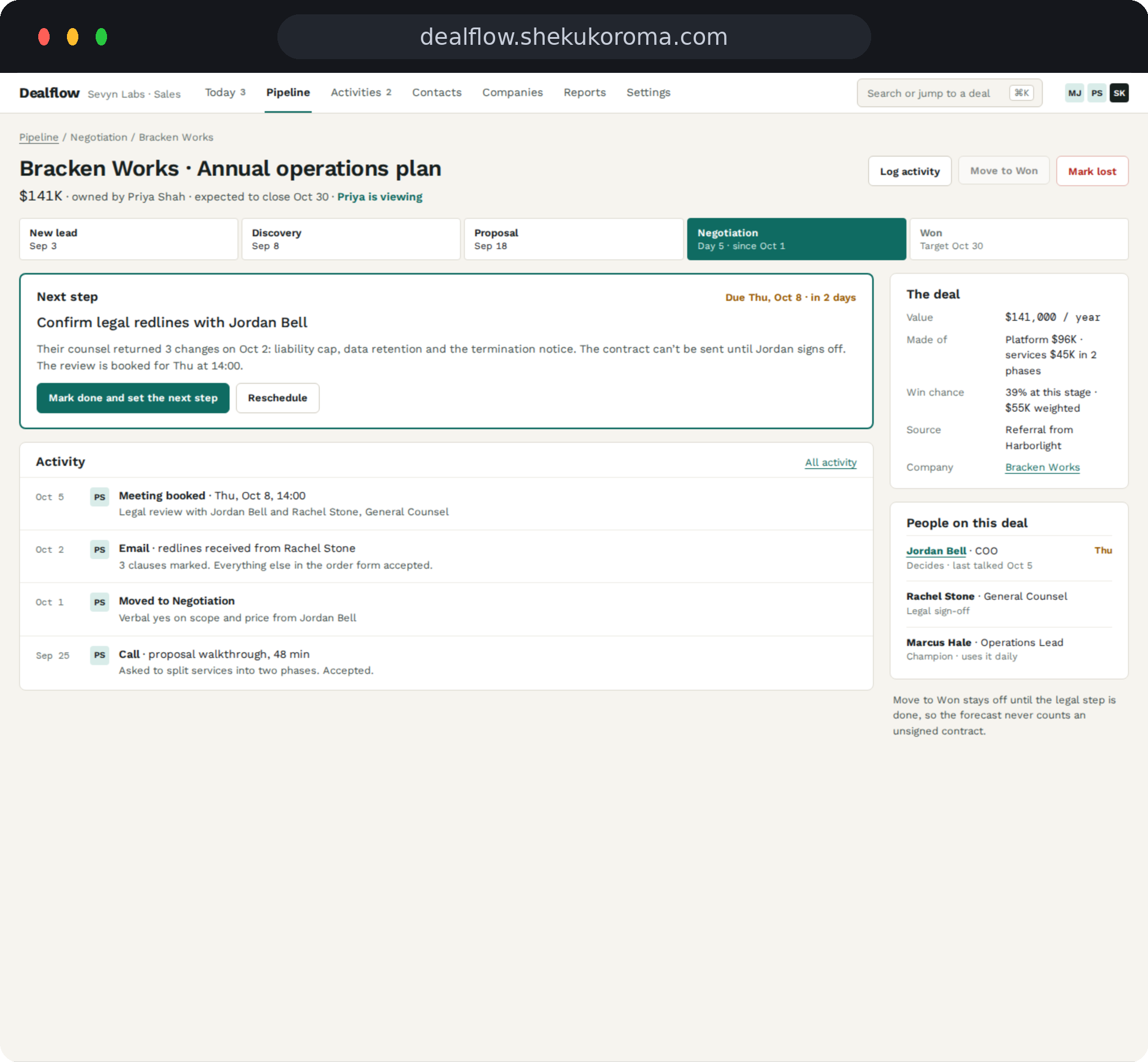
Task: Open the Bracken Works company link
Action: pos(1042,467)
